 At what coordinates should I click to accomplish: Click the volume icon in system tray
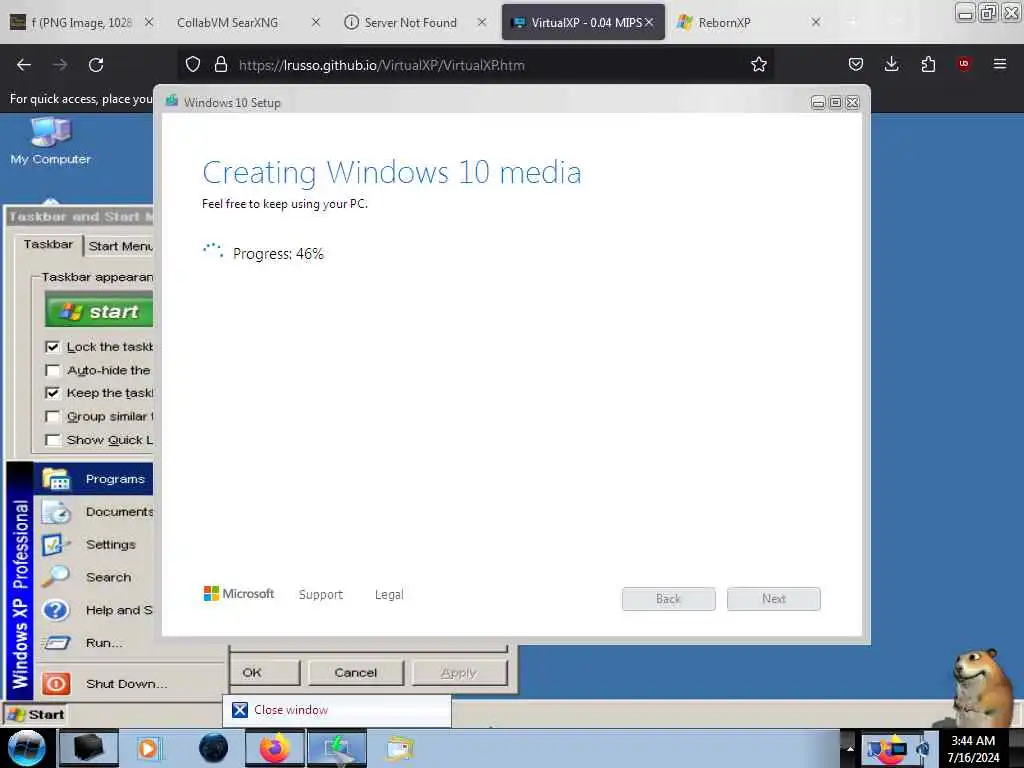[923, 748]
